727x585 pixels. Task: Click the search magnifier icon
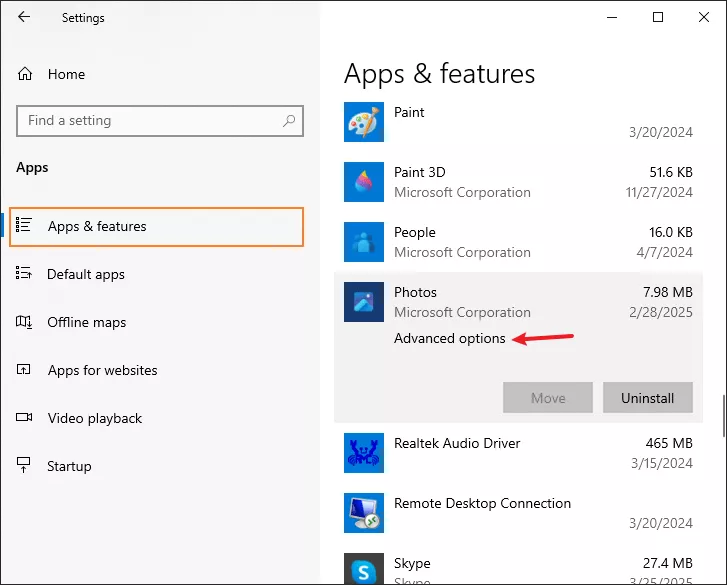(x=289, y=121)
